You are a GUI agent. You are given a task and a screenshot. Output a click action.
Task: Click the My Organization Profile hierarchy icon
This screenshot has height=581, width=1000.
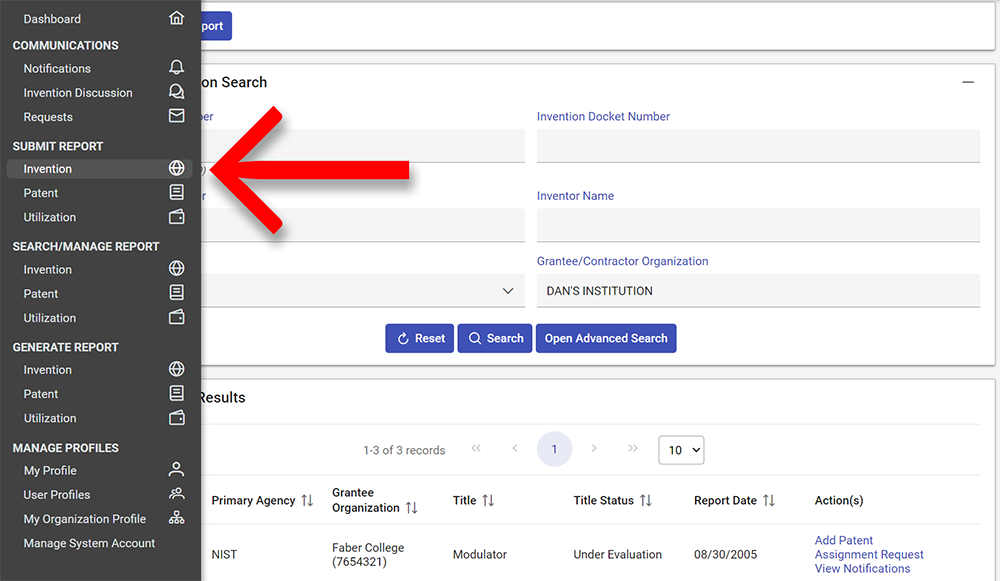click(x=177, y=518)
